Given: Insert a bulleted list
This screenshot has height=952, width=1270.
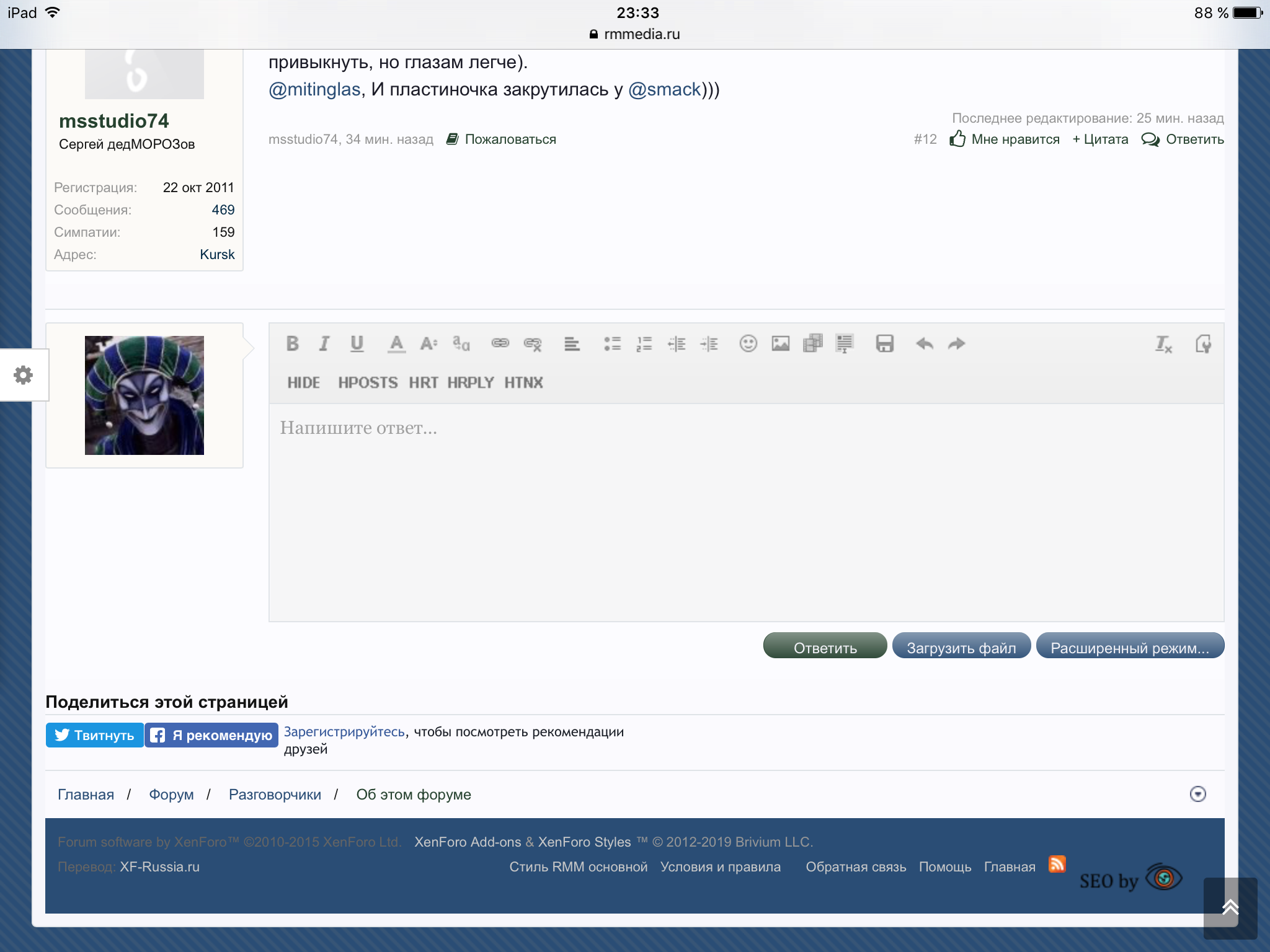Looking at the screenshot, I should pos(612,343).
